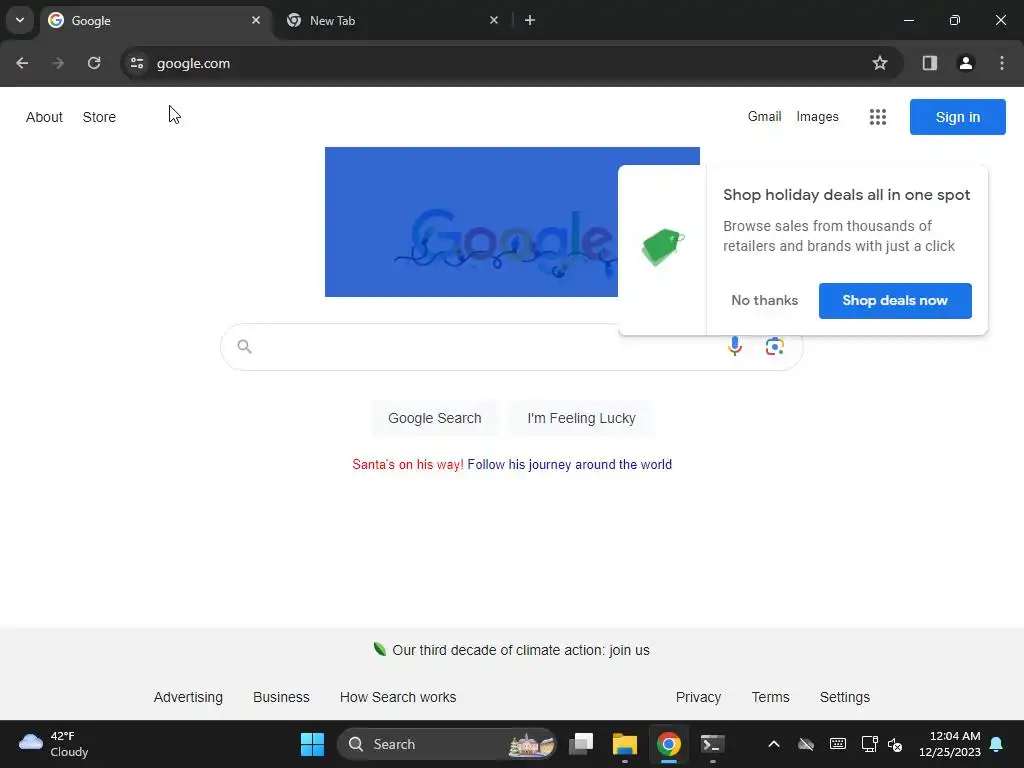Click the Google Search button

coord(435,418)
